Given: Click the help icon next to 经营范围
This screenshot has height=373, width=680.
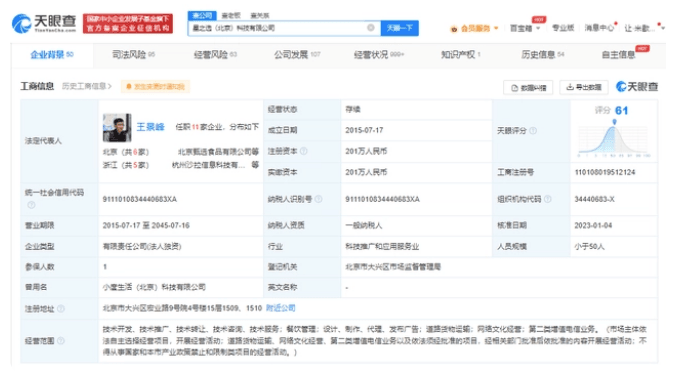Looking at the screenshot, I should tap(61, 341).
